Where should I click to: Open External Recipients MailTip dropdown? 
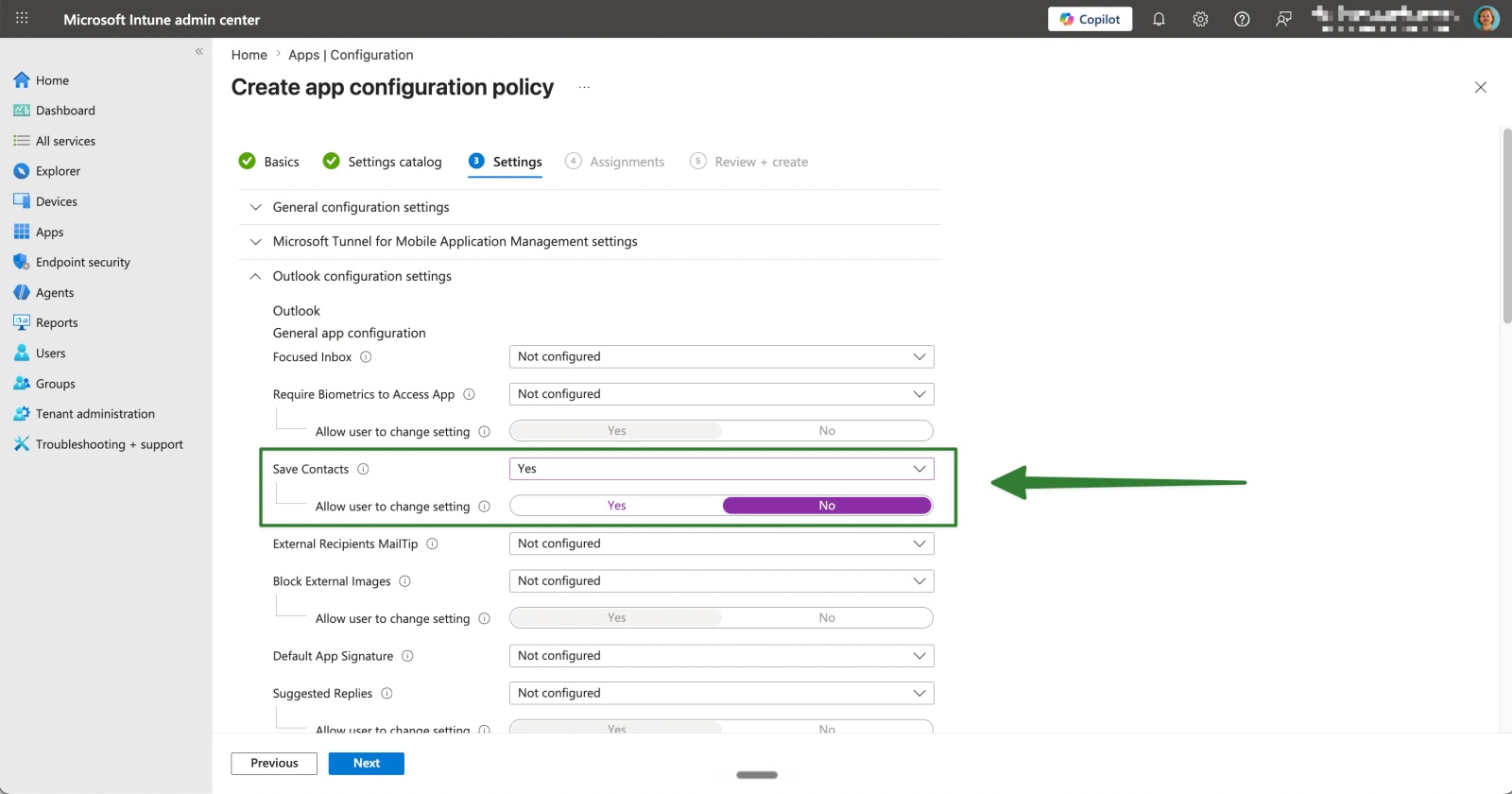pyautogui.click(x=721, y=544)
